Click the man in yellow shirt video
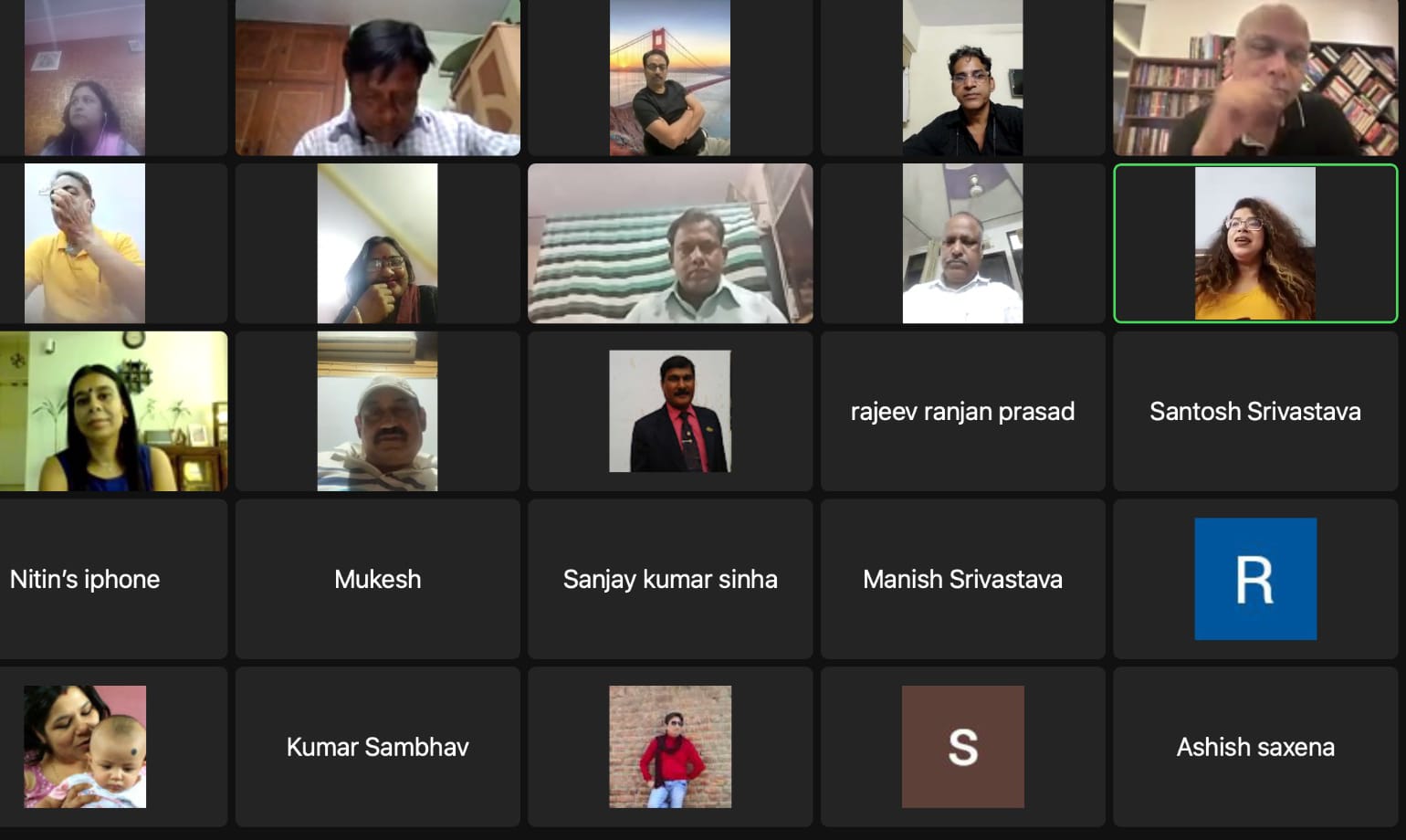Image resolution: width=1406 pixels, height=840 pixels. pyautogui.click(x=85, y=243)
